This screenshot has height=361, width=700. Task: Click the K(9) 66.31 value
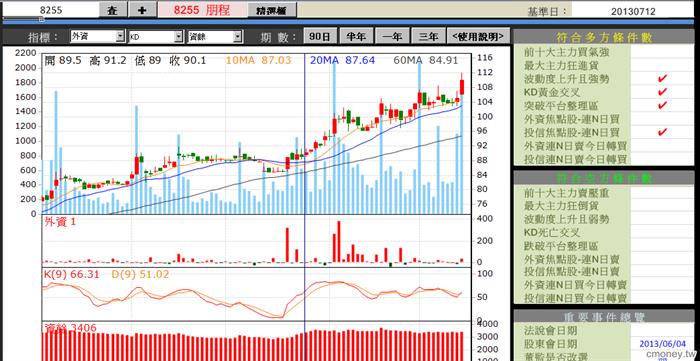tap(71, 275)
